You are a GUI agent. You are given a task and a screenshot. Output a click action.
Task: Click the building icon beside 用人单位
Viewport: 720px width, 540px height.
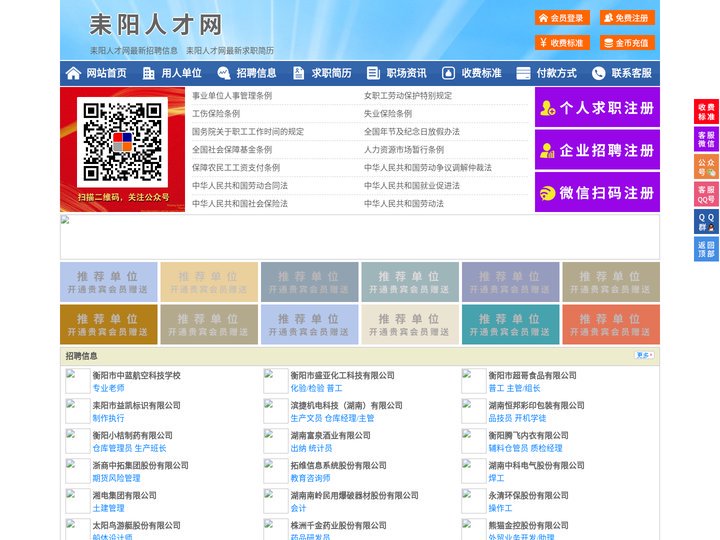point(148,73)
